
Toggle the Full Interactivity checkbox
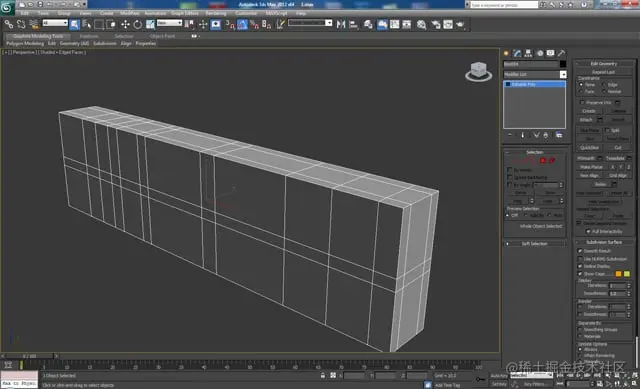pyautogui.click(x=588, y=231)
